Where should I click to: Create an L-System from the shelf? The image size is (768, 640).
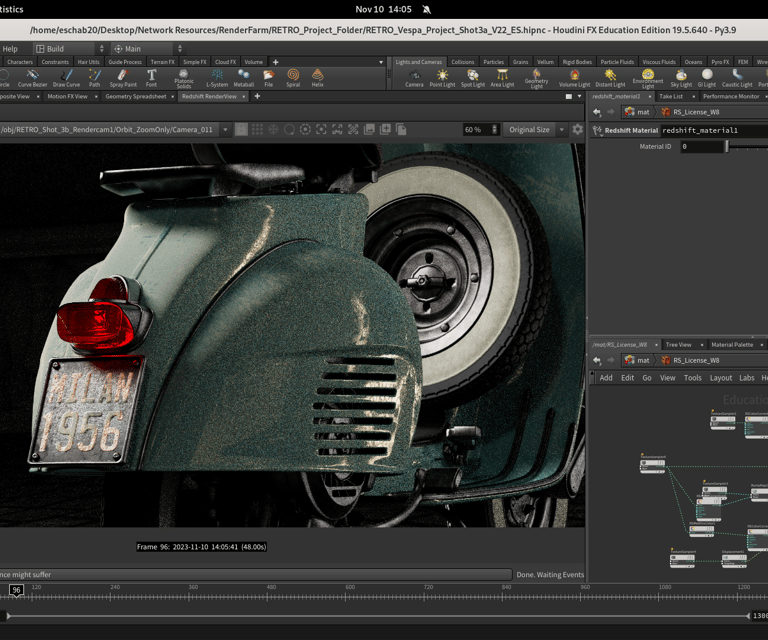216,77
